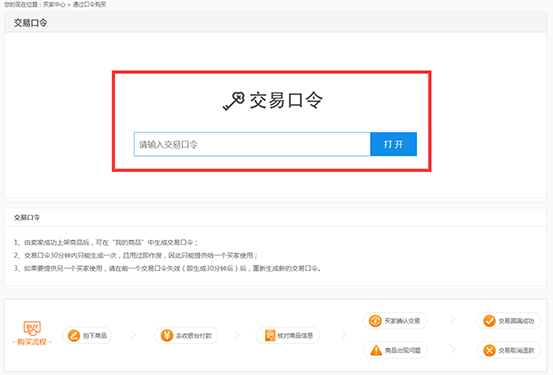Click the clipboard icon for 核对商品信息
553x375 pixels.
[270, 335]
